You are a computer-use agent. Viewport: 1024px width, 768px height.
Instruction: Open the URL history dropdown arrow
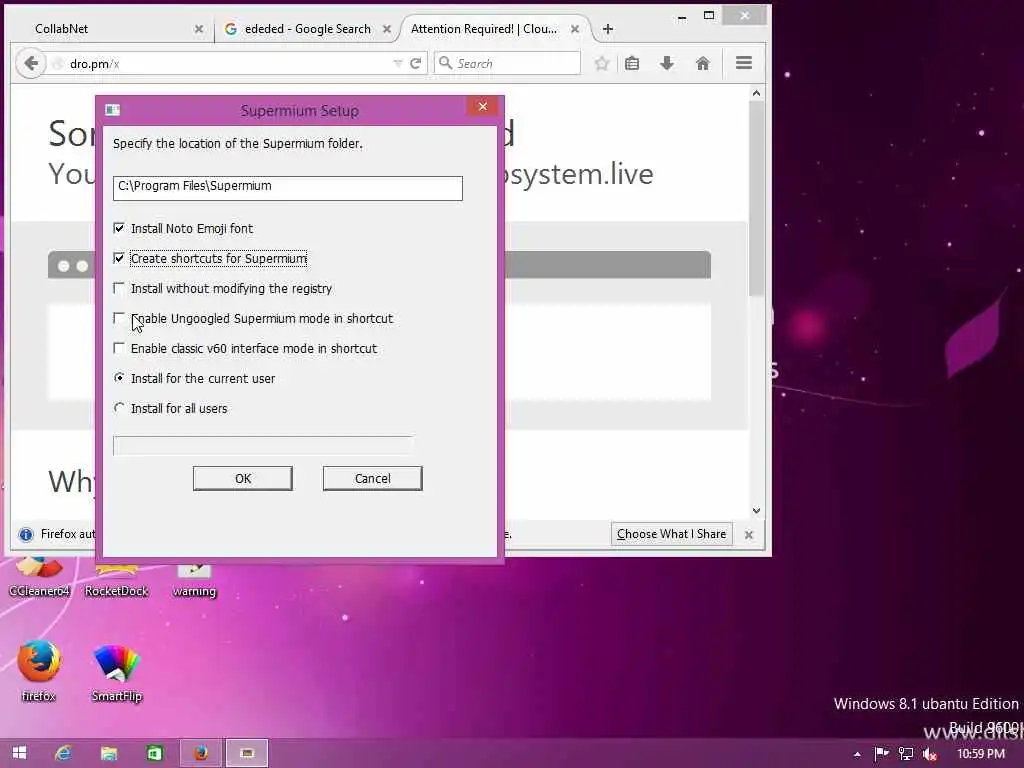(397, 63)
